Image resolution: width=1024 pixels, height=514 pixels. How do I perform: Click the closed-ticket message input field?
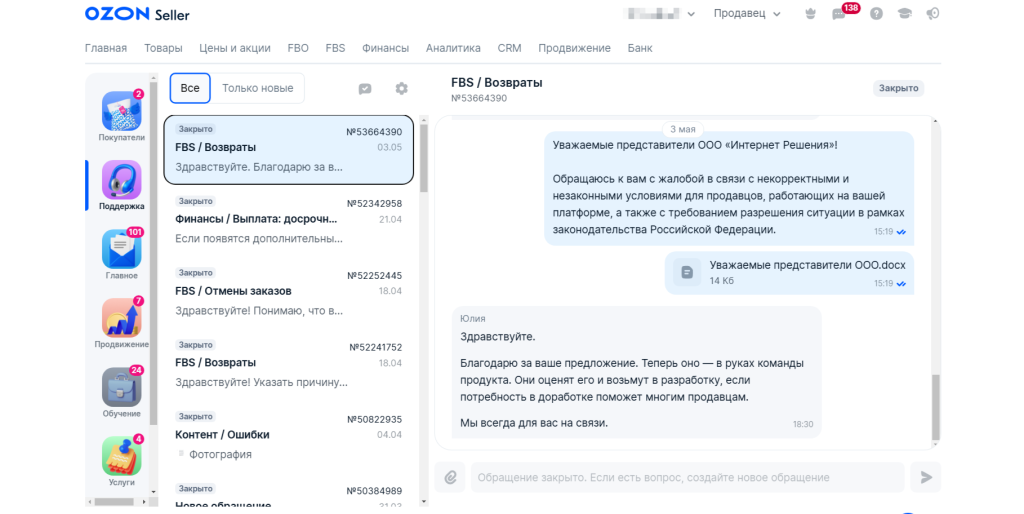(x=688, y=477)
